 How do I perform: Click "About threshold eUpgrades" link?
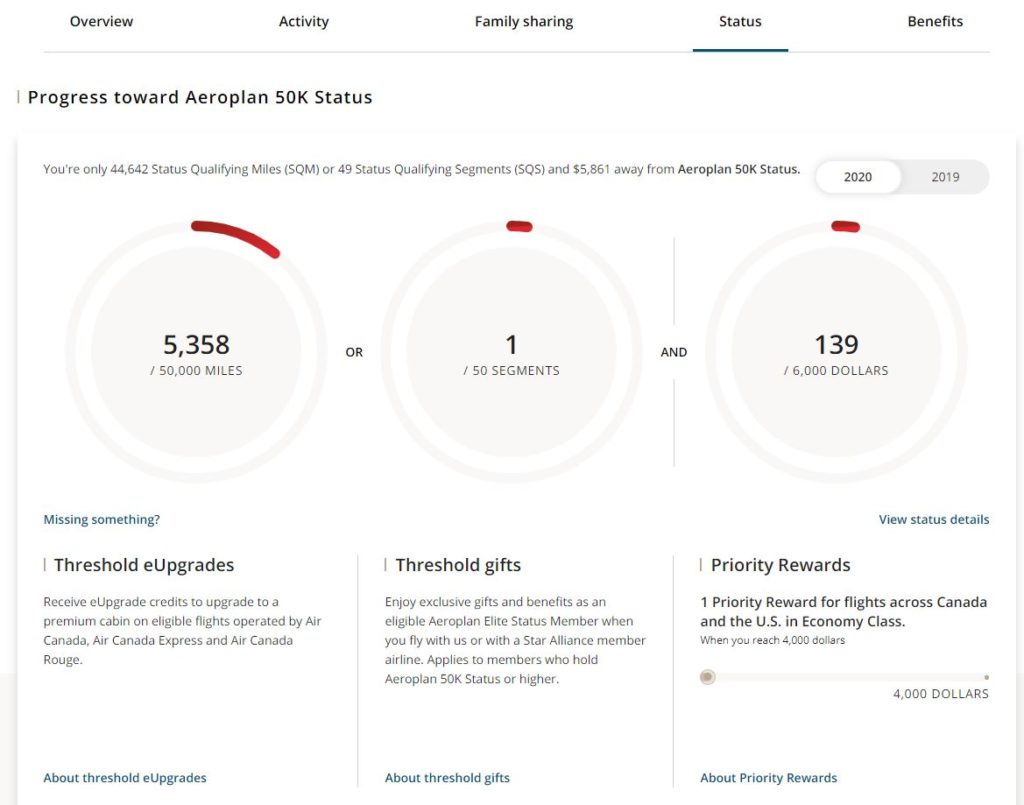[124, 777]
